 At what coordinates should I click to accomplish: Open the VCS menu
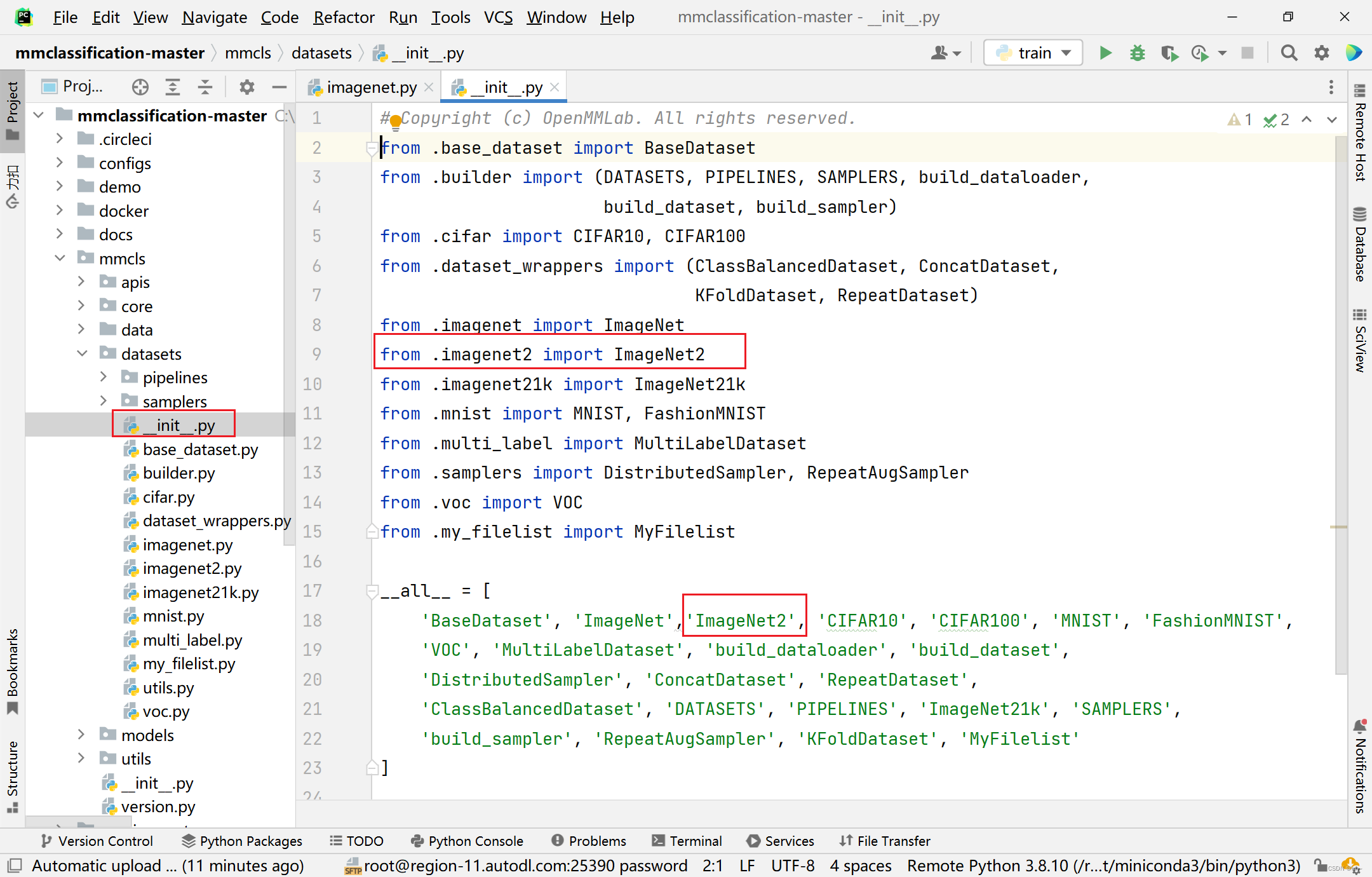pos(498,17)
